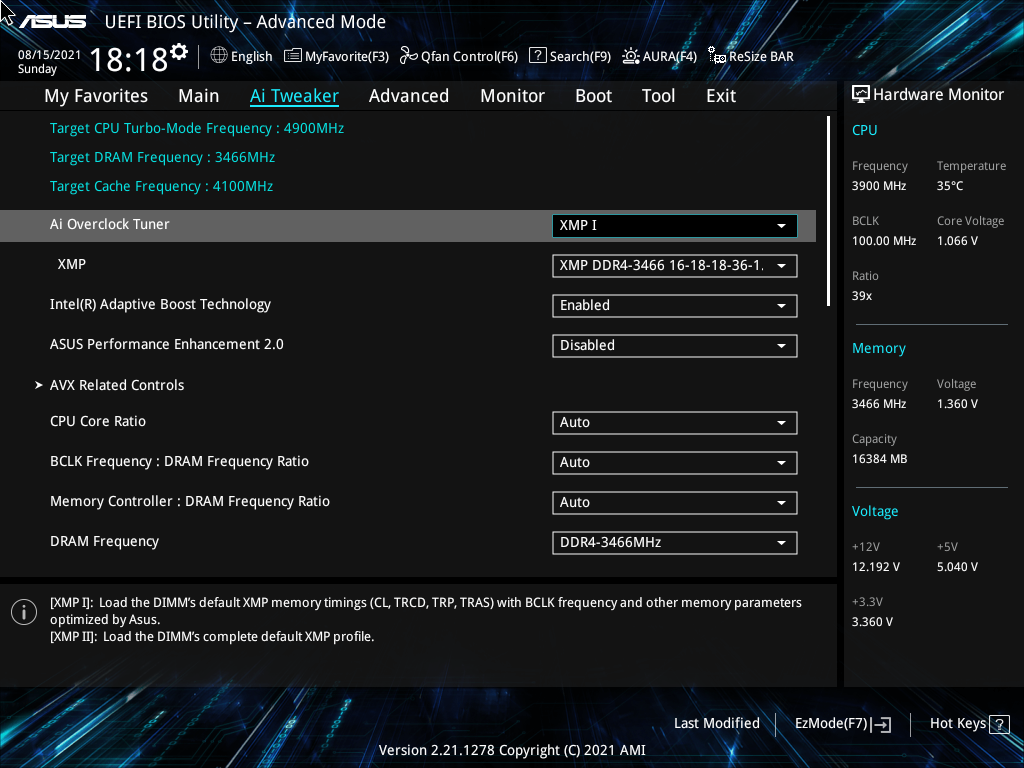1024x768 pixels.
Task: Switch to EzMode(F7)
Action: pos(843,724)
